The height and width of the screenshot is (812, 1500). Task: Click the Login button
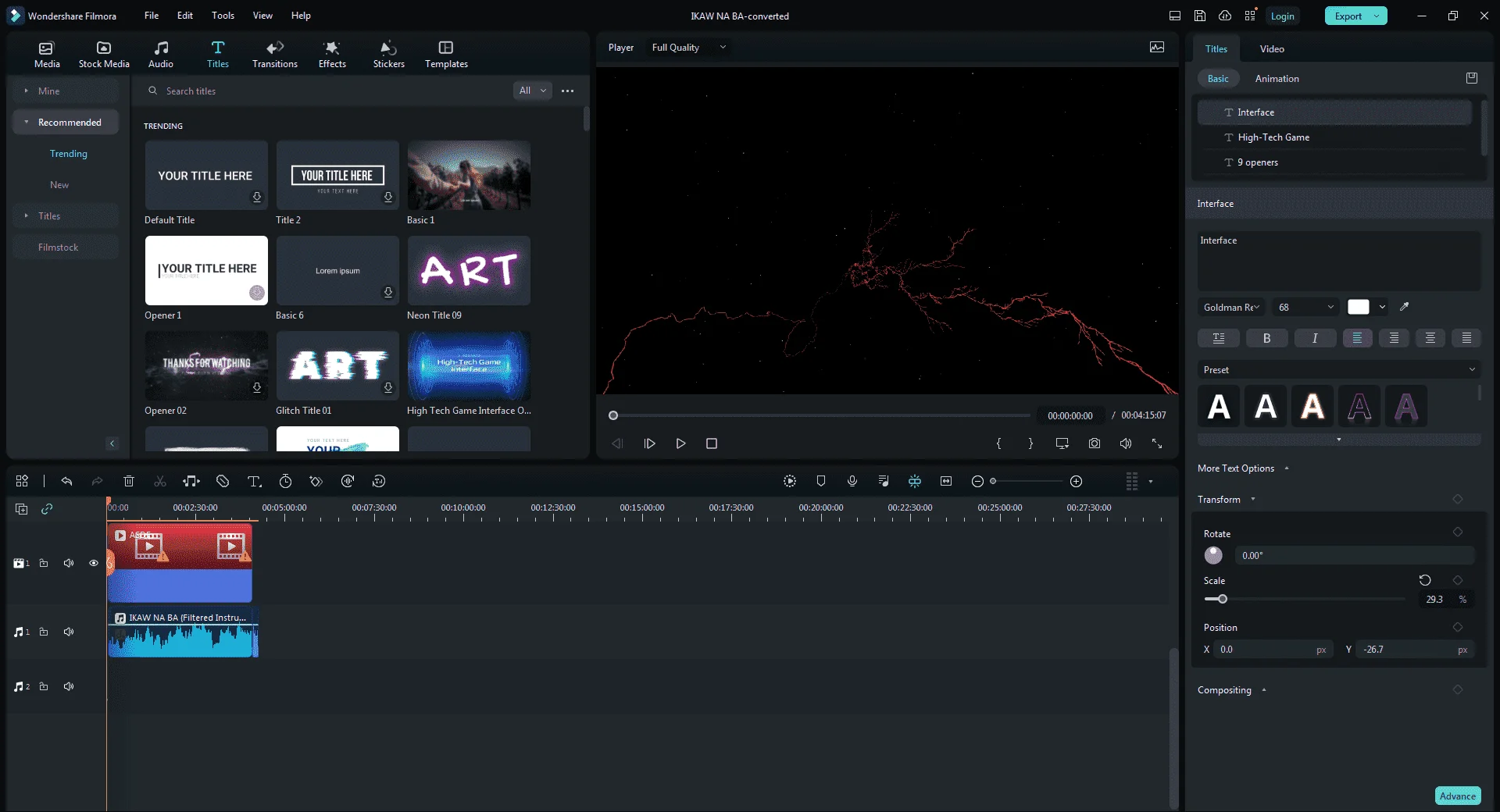[x=1282, y=16]
